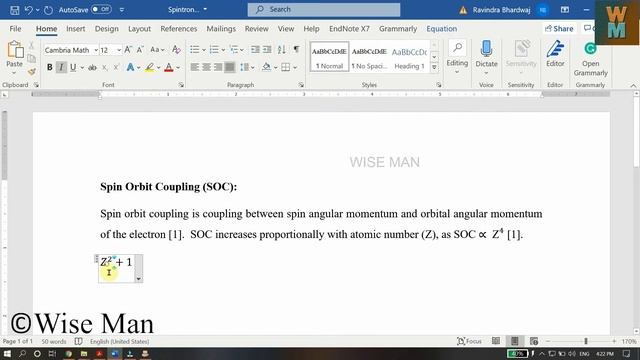Toggle bold formatting
640x360 pixels.
tap(49, 67)
